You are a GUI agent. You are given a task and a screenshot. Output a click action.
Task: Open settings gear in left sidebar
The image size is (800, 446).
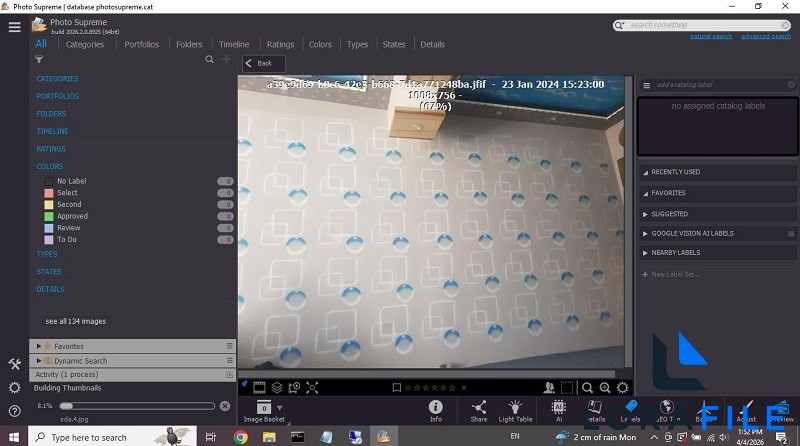[x=14, y=388]
